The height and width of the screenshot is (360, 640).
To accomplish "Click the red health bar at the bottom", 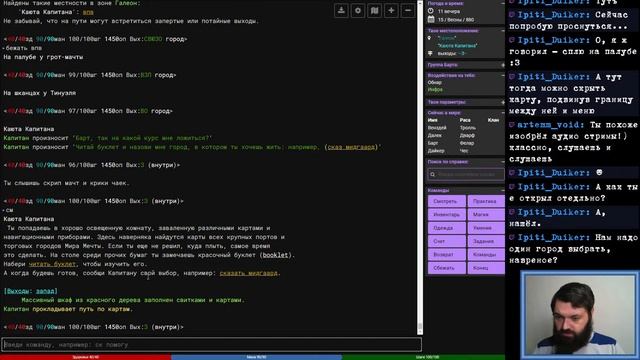I will pyautogui.click(x=85, y=357).
